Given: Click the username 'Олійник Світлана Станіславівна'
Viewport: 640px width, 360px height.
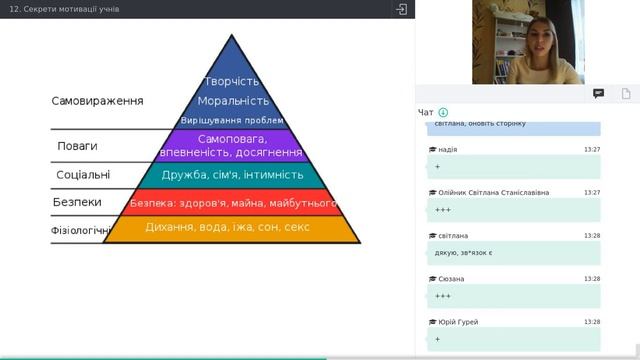Looking at the screenshot, I should coord(493,193).
